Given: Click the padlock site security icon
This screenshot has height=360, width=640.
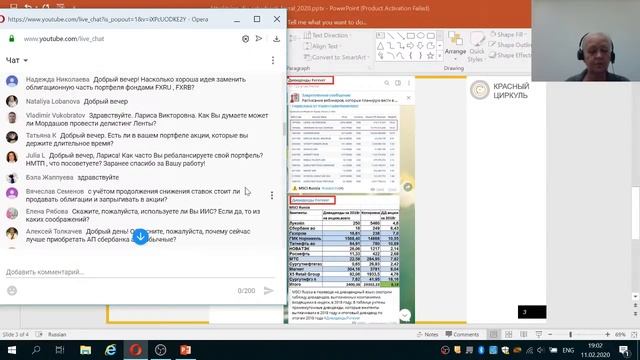Looking at the screenshot, I should pyautogui.click(x=11, y=39).
